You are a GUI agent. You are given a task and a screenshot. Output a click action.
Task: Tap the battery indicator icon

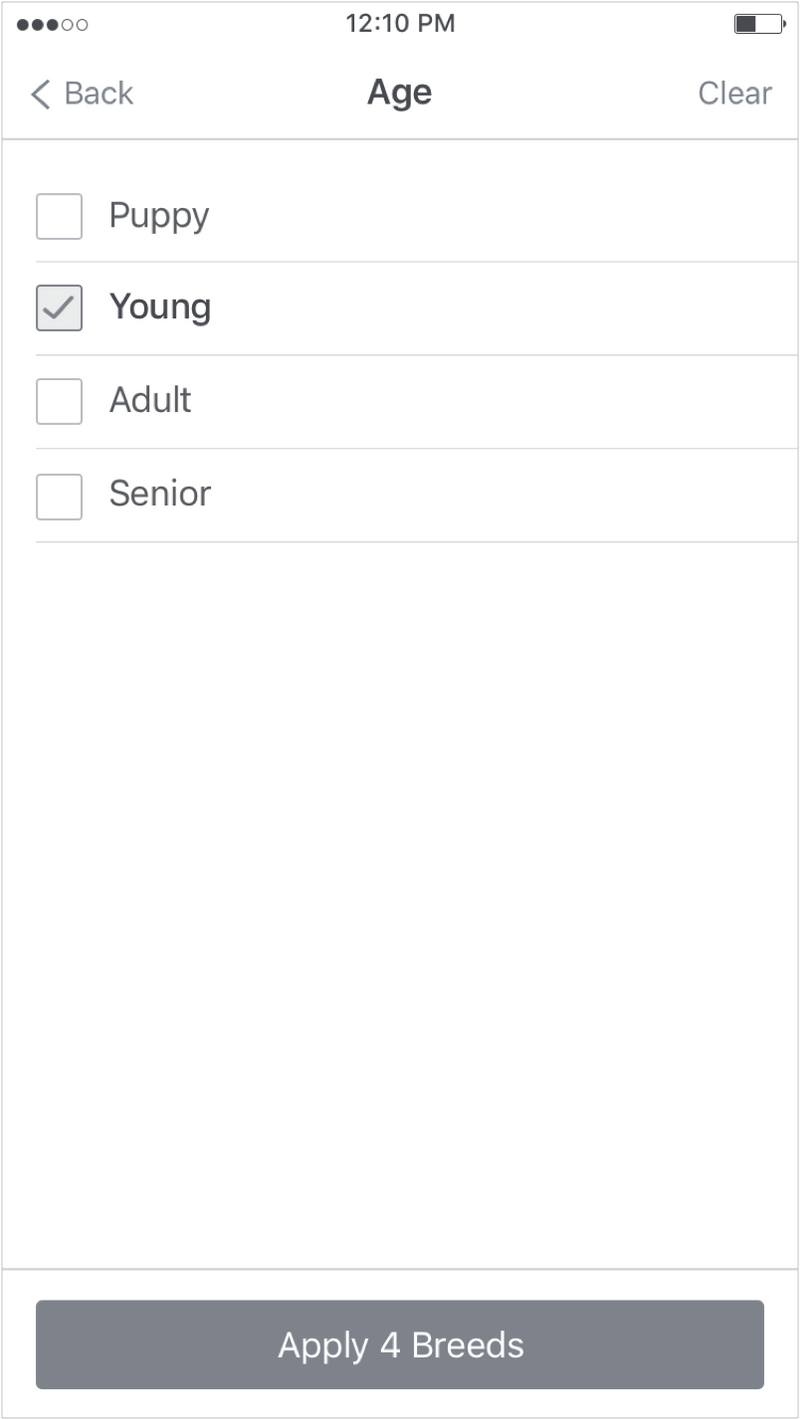759,24
